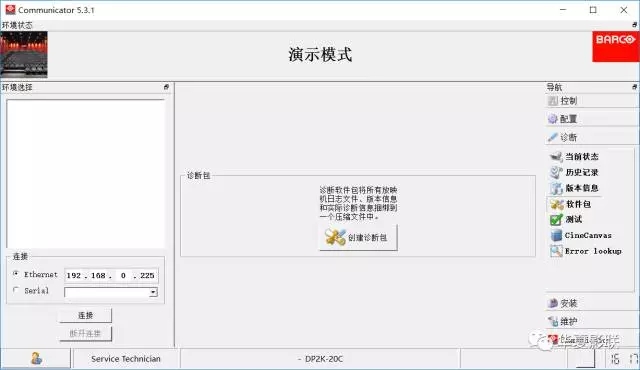The width and height of the screenshot is (640, 370).
Task: Undock the 环境选择 panel
Action: 166,87
